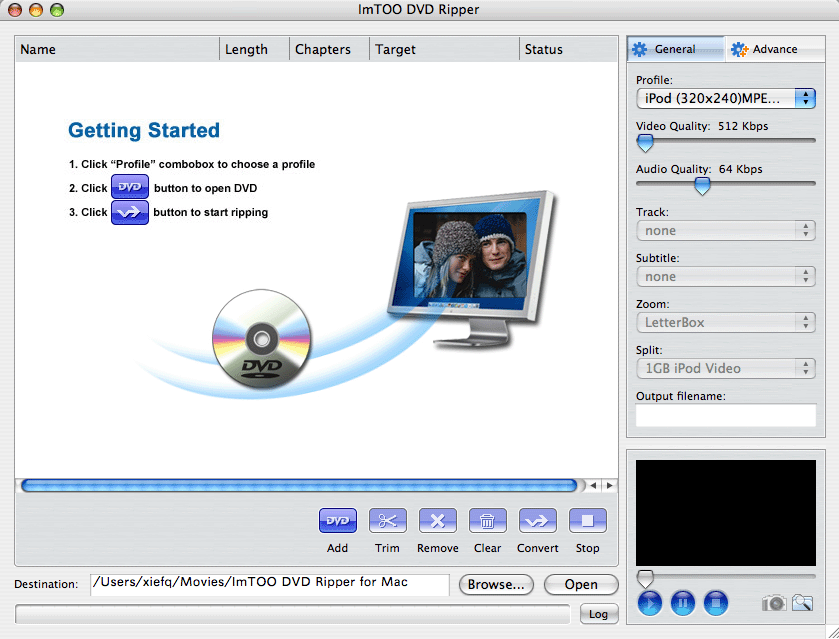Click the Browse... button

(496, 585)
